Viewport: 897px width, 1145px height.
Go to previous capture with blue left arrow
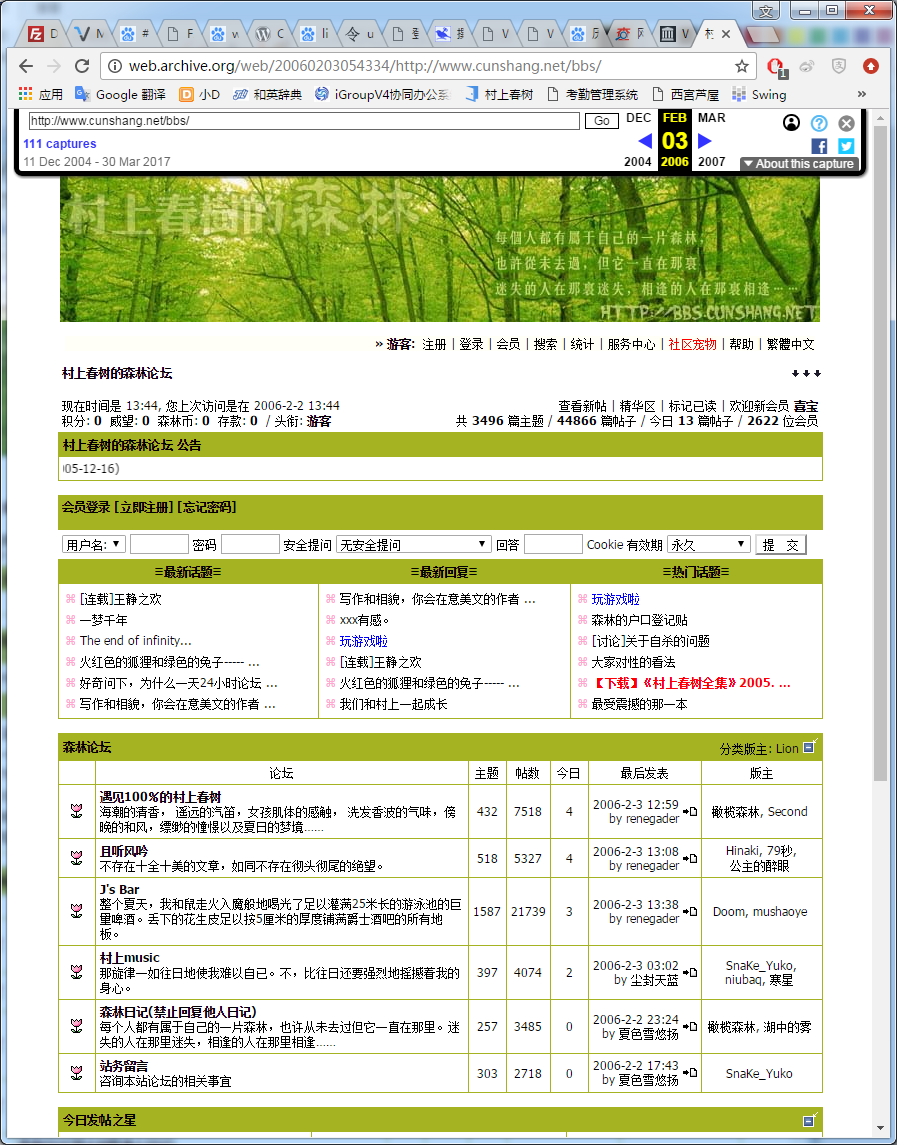tap(644, 140)
